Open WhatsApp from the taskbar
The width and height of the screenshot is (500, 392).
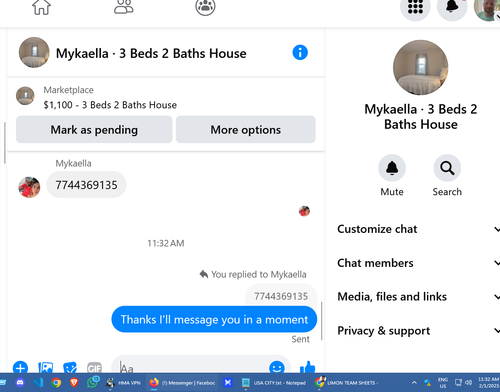tap(93, 382)
